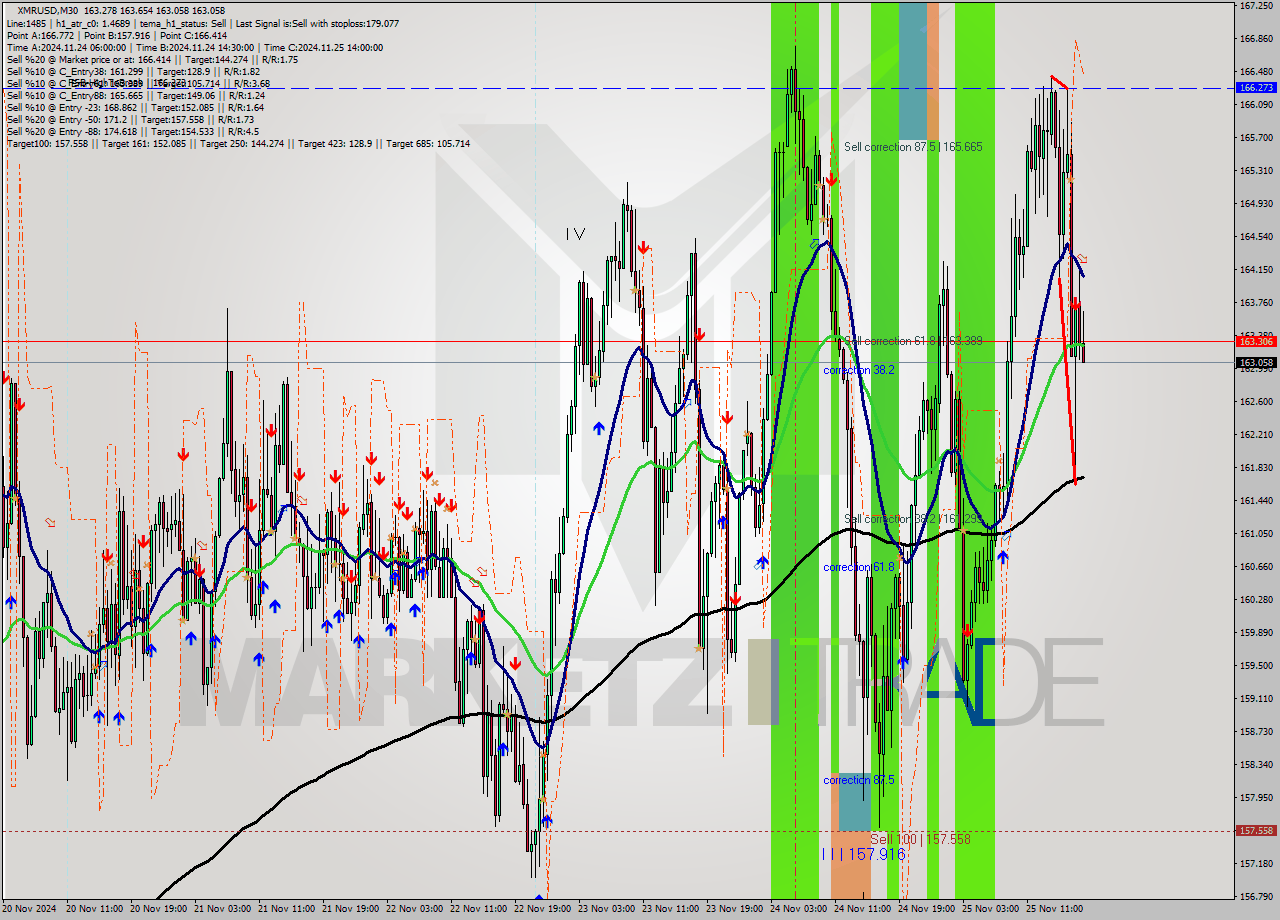Click the '24 Nov 03:00' time axis label
Screen dimensions: 1280x920
point(799,909)
